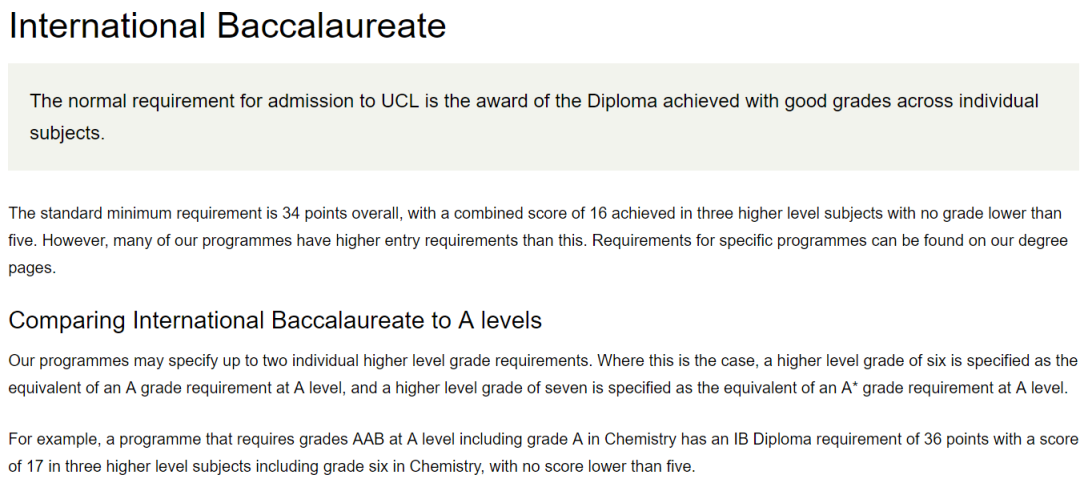Click the "International Baccalaureate" main heading
Viewport: 1080px width, 479px height.
[227, 26]
